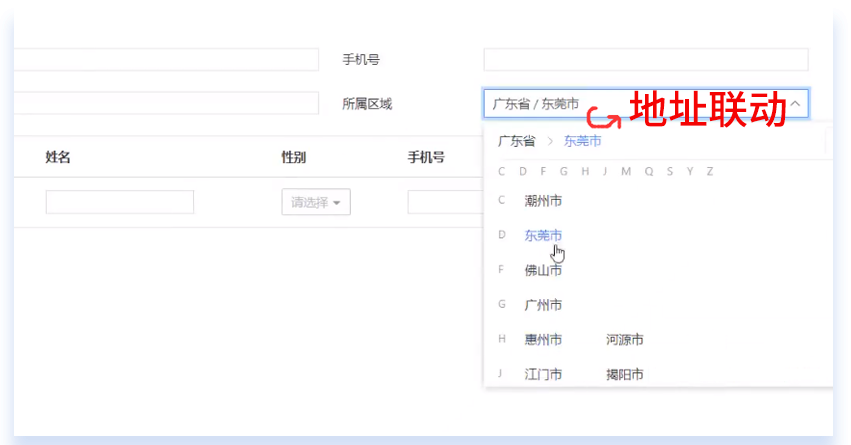The height and width of the screenshot is (445, 851).
Task: Click the 姓名 input in the table row
Action: 120,202
